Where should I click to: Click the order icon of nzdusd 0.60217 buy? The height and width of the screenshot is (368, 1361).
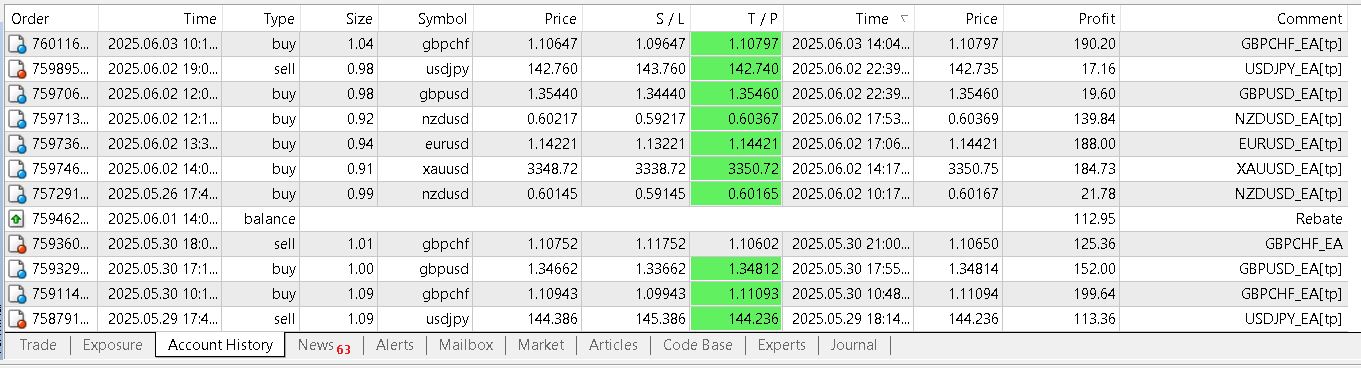17,119
